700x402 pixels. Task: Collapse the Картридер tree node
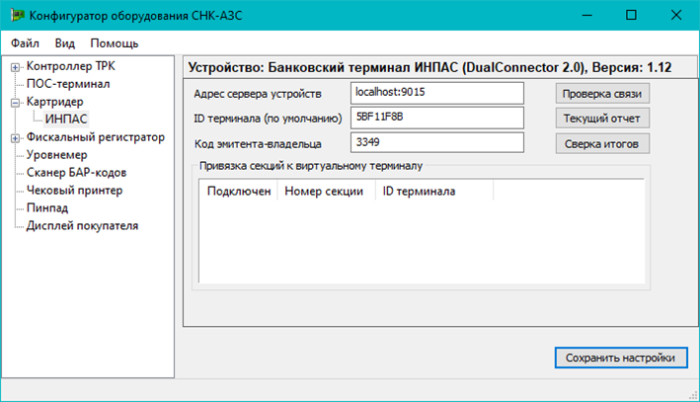[x=16, y=102]
